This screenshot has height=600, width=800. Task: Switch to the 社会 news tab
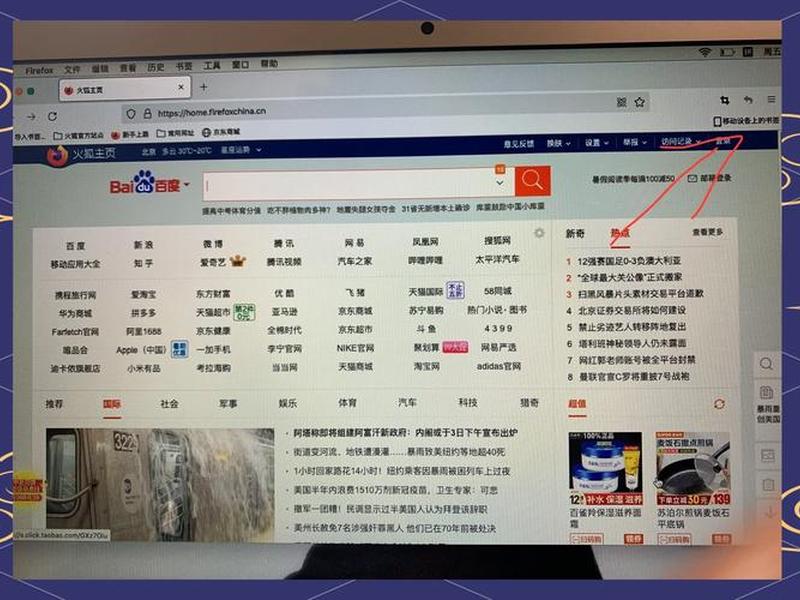(x=169, y=404)
